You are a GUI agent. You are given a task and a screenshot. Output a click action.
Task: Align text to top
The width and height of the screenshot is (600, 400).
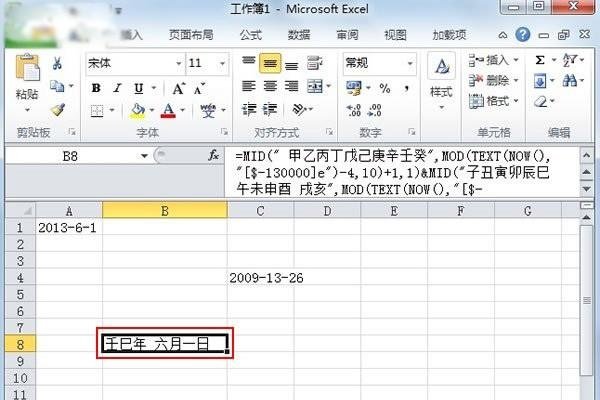(x=248, y=61)
